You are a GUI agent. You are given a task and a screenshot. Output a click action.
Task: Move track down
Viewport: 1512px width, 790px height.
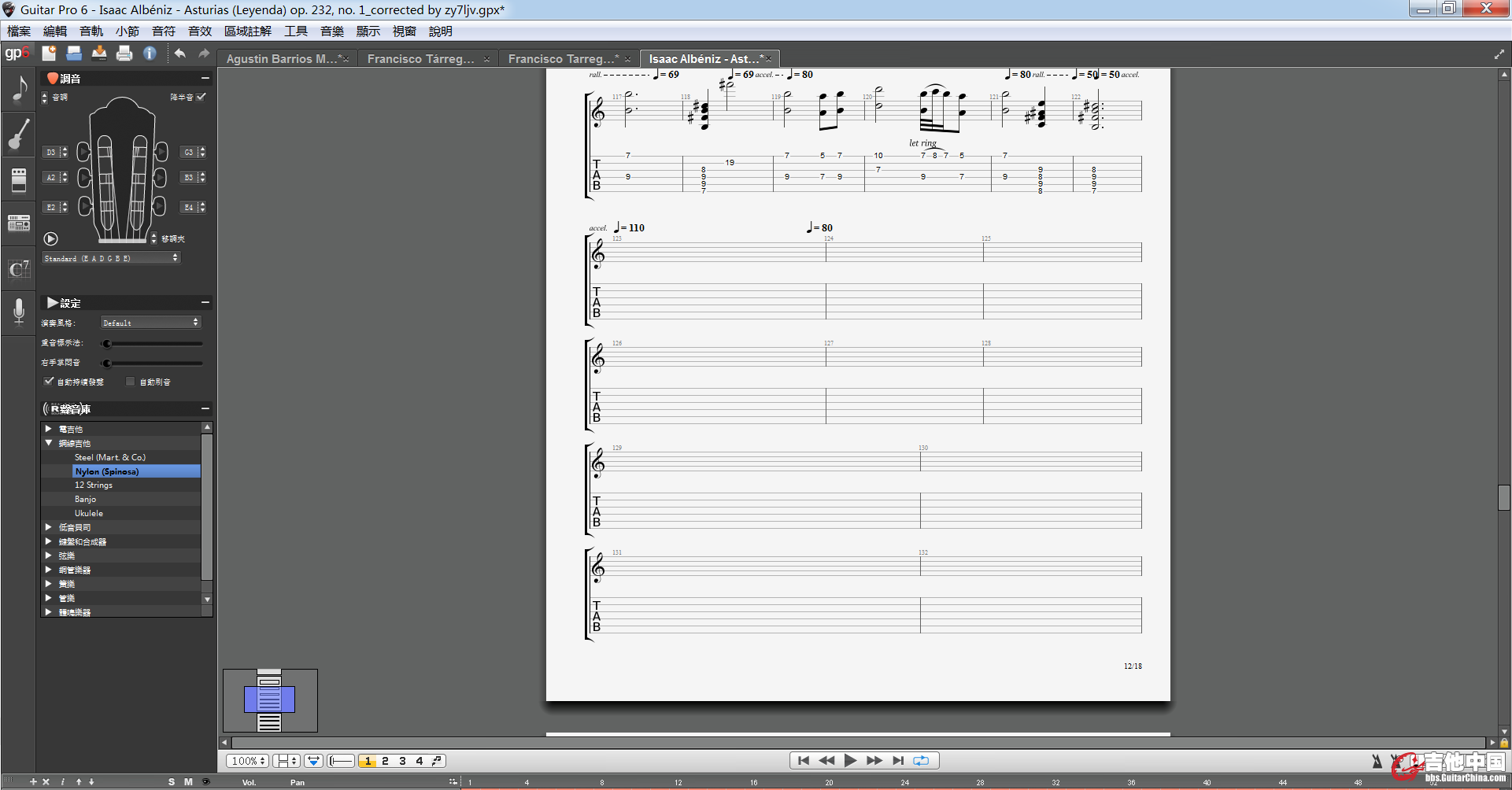point(91,781)
